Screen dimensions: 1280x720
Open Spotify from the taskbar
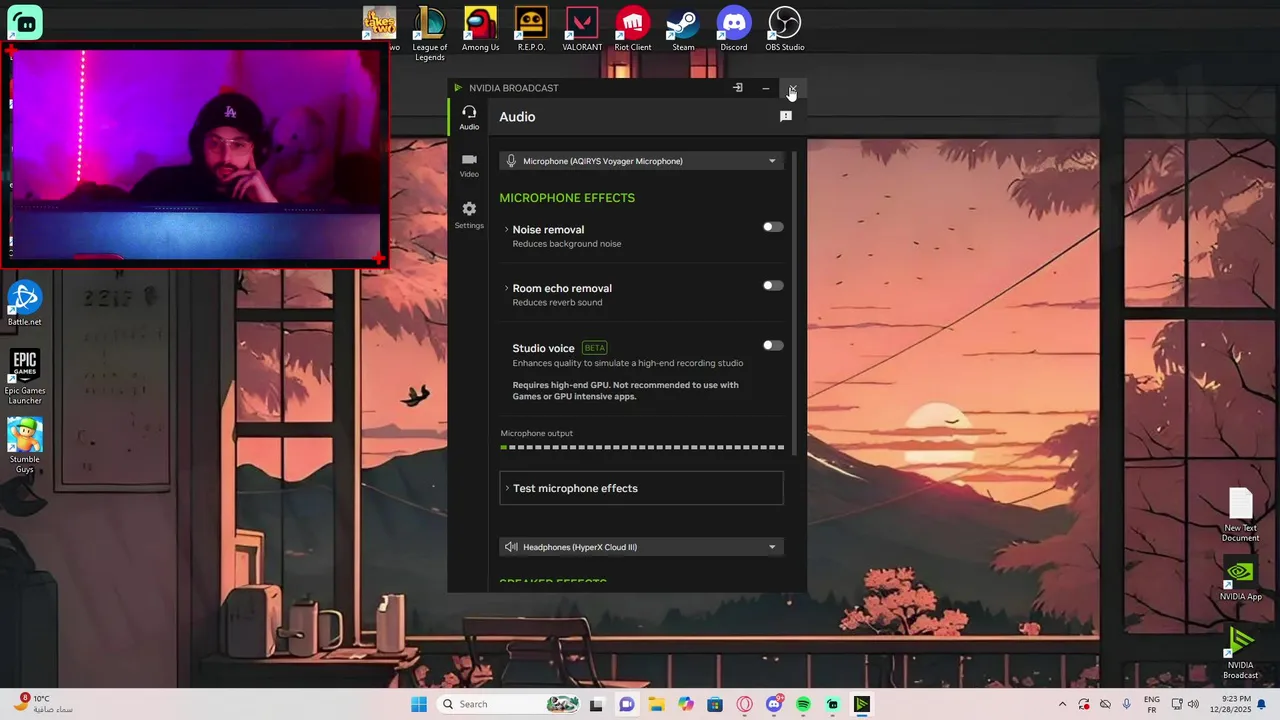point(803,704)
